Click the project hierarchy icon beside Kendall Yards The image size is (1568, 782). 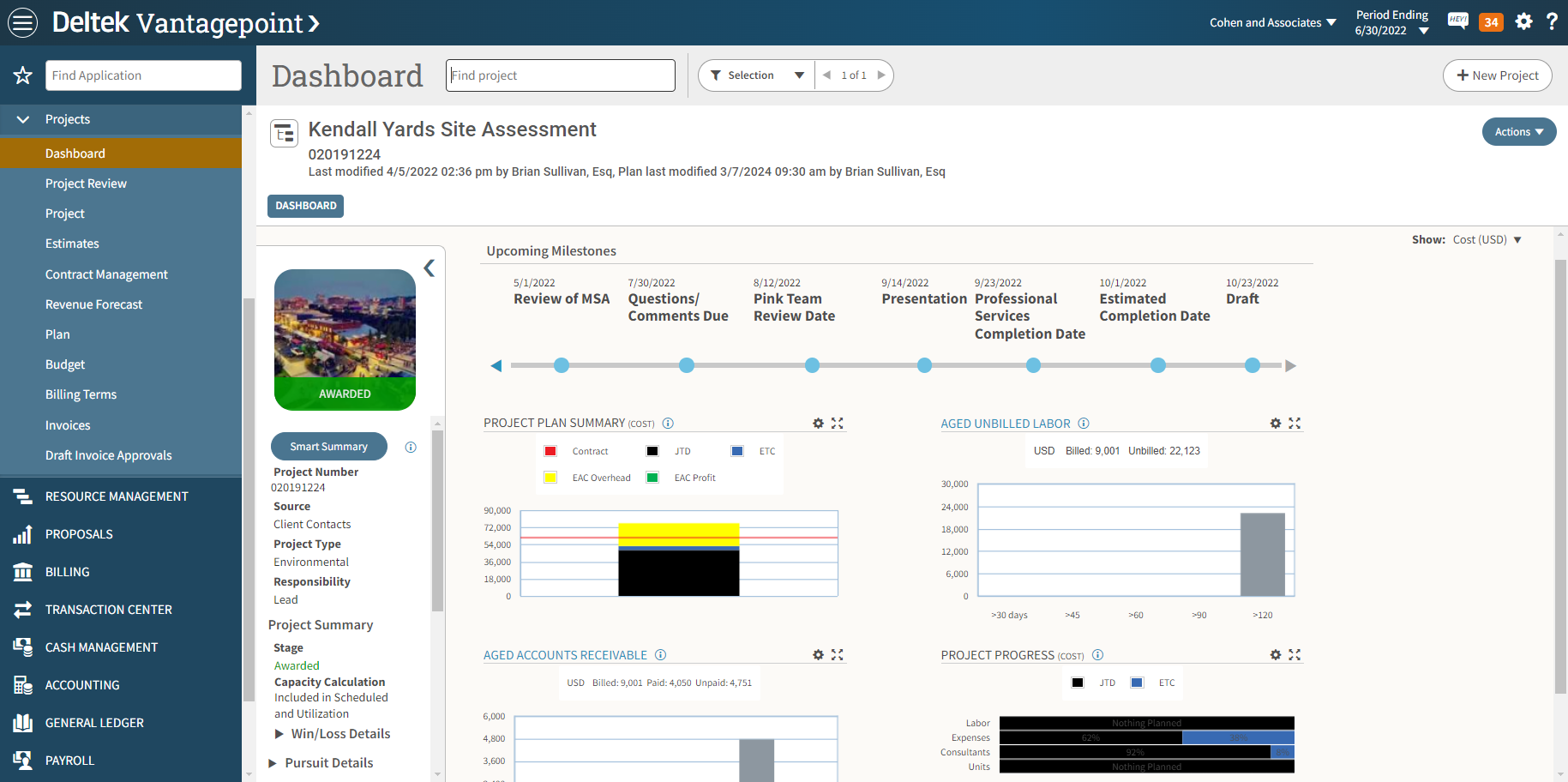pos(284,133)
